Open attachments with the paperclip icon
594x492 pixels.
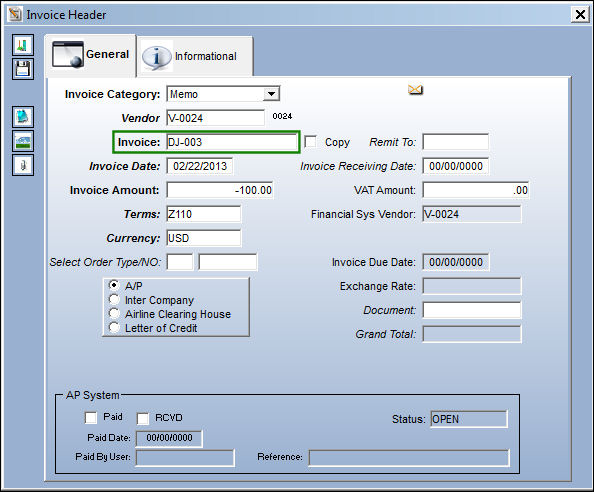(23, 165)
